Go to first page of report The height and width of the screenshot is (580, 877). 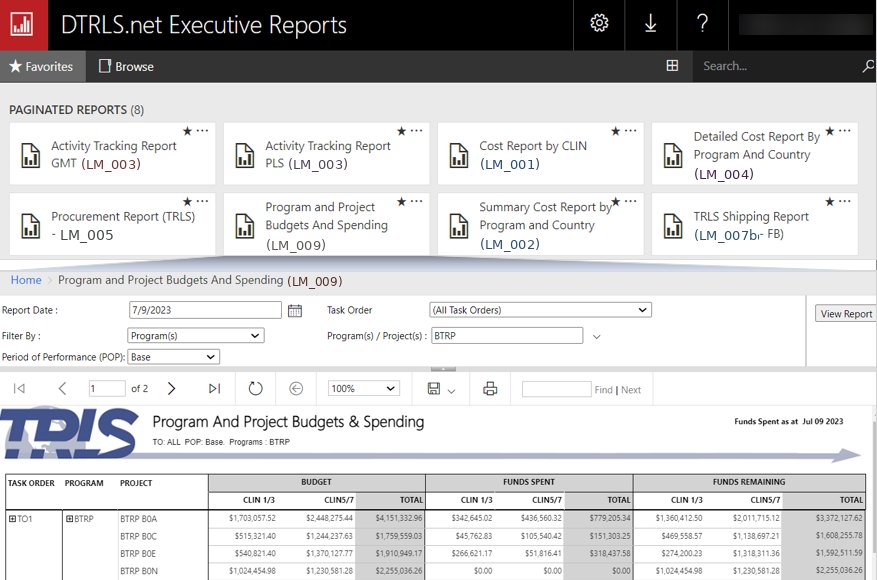19,388
